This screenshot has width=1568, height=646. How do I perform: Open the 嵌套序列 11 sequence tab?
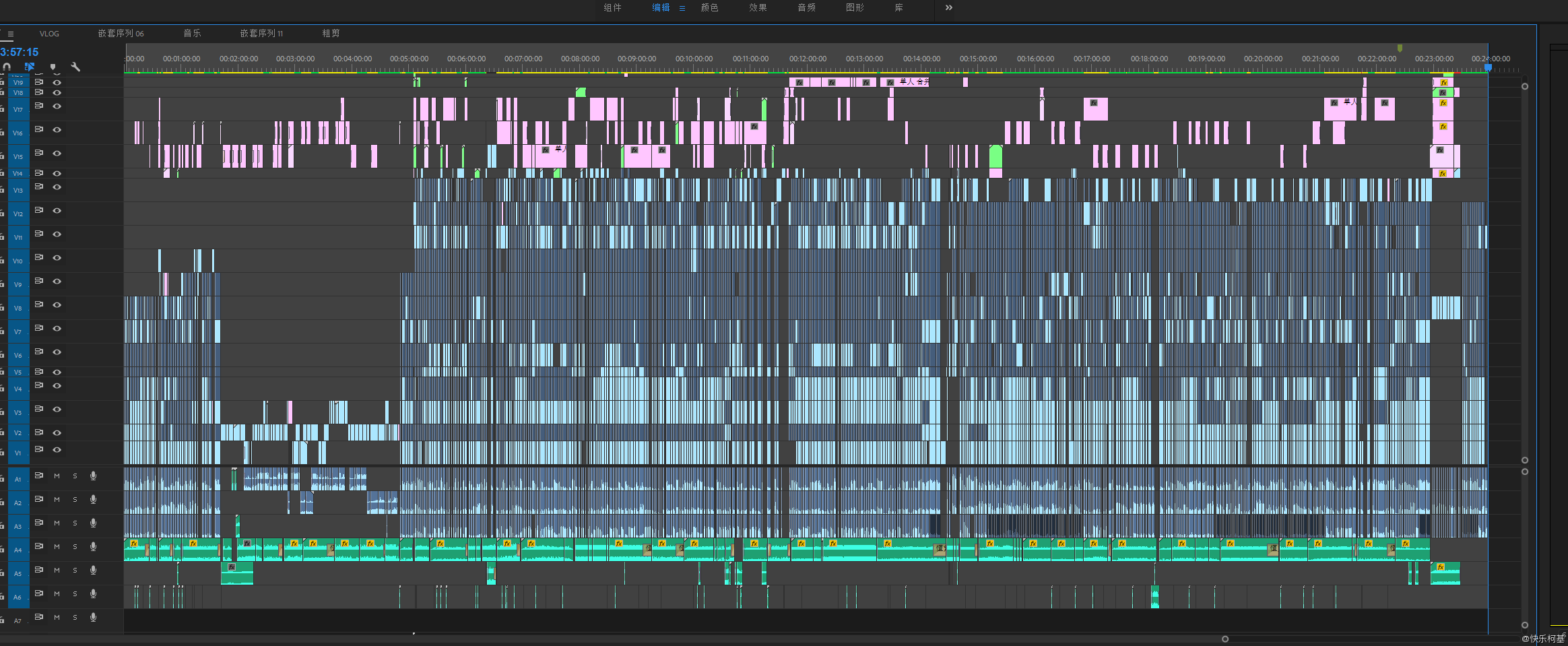(x=261, y=33)
